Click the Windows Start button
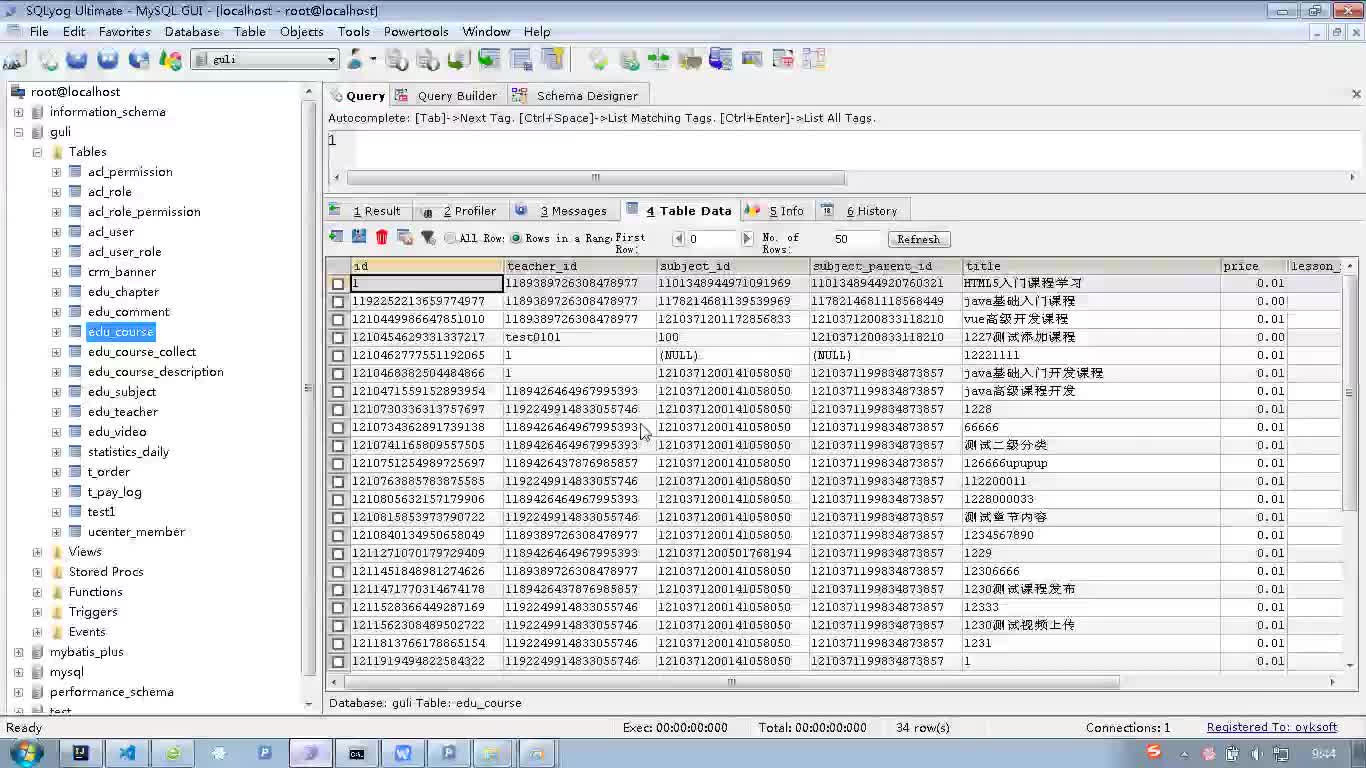 (25, 752)
